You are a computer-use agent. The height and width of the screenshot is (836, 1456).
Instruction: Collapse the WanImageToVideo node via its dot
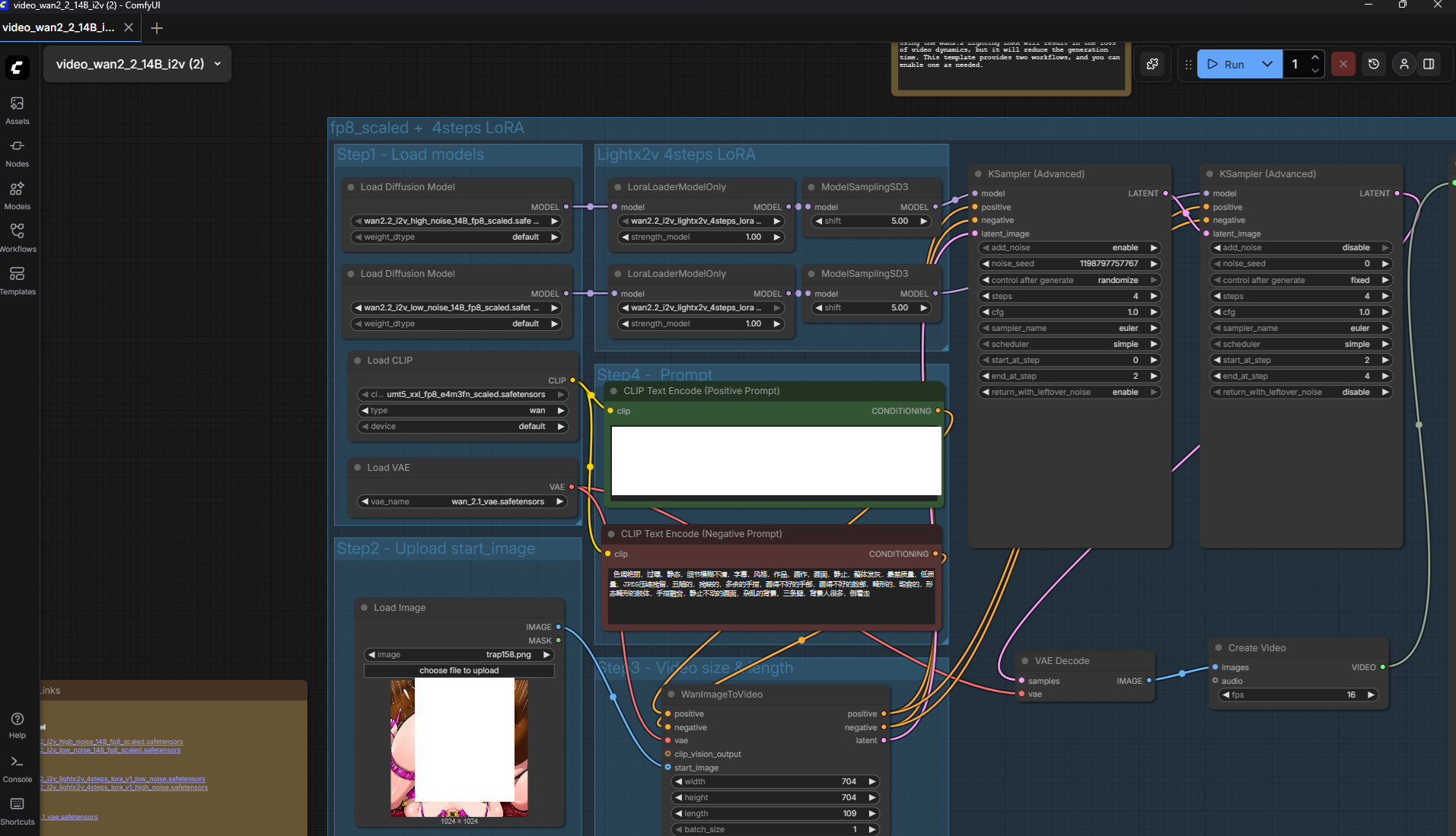pyautogui.click(x=671, y=695)
